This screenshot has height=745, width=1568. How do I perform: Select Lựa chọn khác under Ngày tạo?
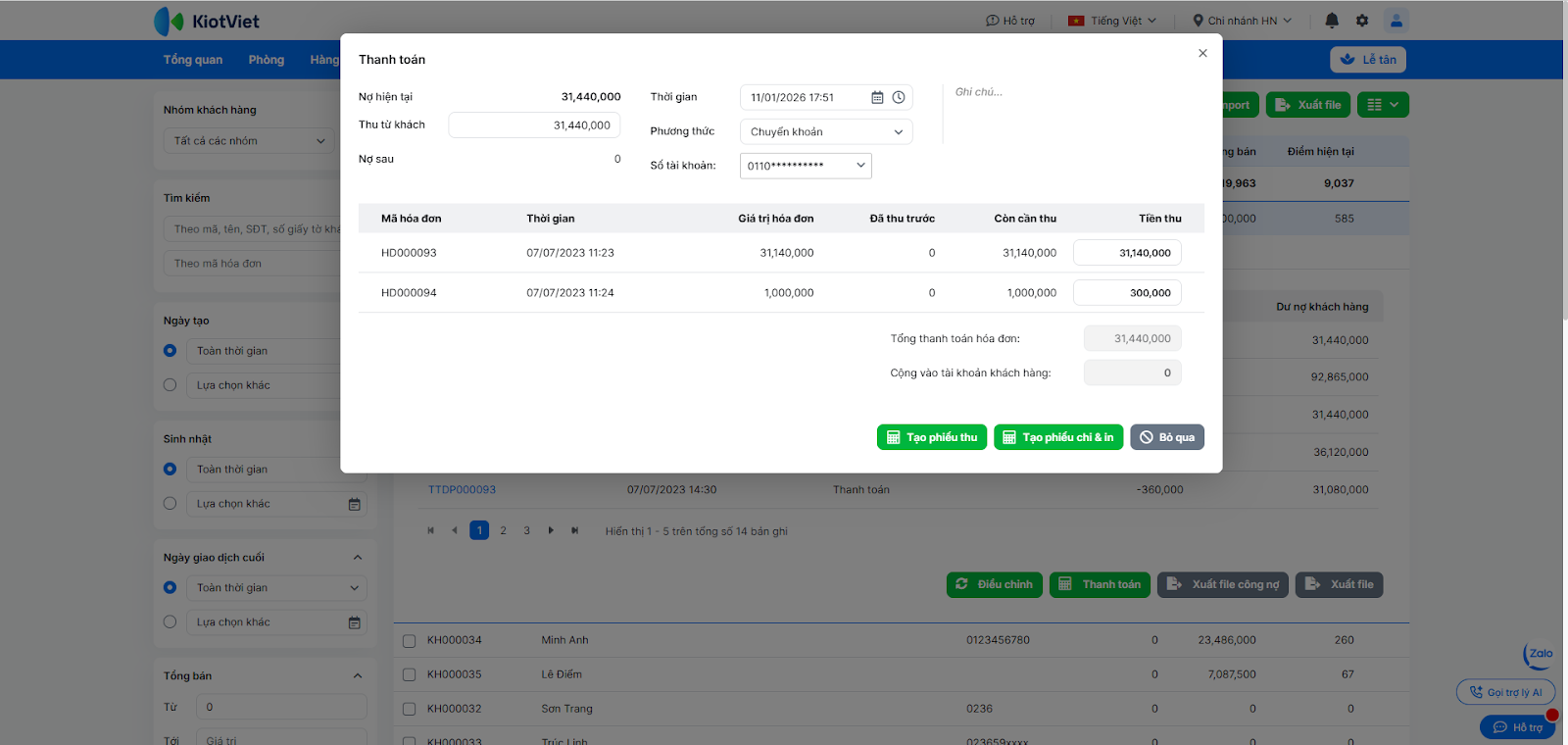[171, 385]
